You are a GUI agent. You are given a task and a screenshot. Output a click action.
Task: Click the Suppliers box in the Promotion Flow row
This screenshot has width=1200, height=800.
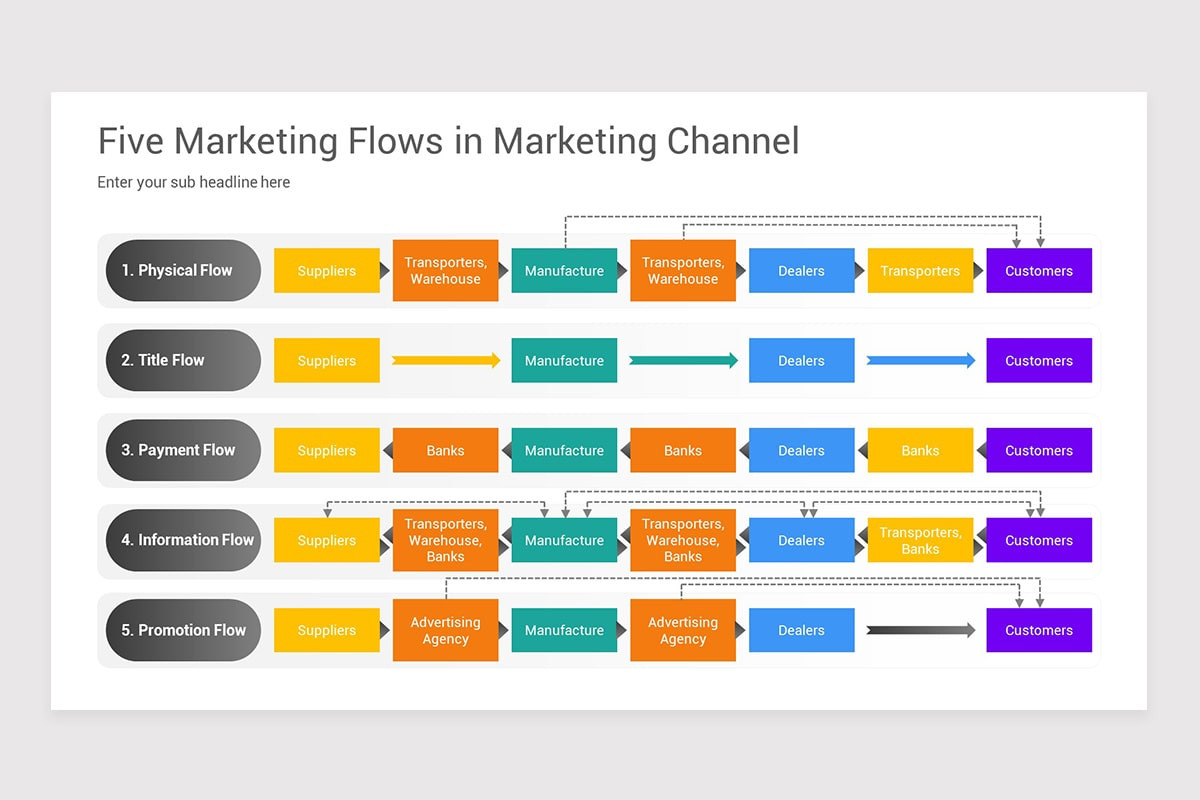327,630
